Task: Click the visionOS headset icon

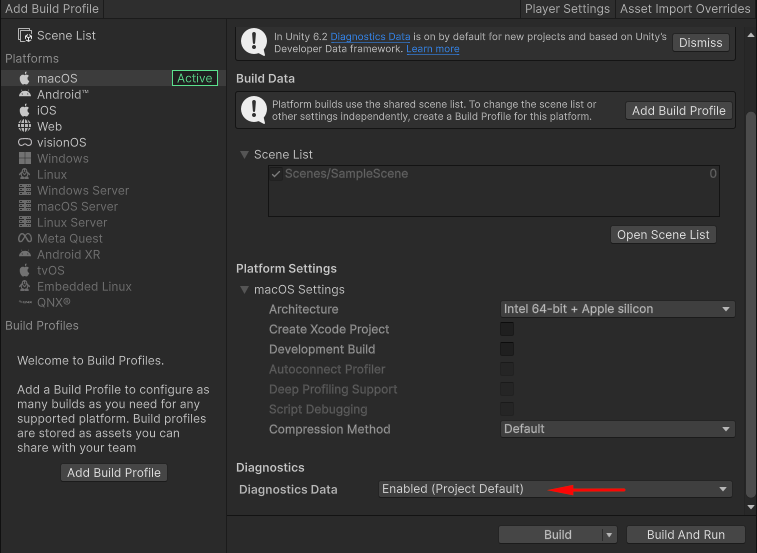Action: click(25, 142)
